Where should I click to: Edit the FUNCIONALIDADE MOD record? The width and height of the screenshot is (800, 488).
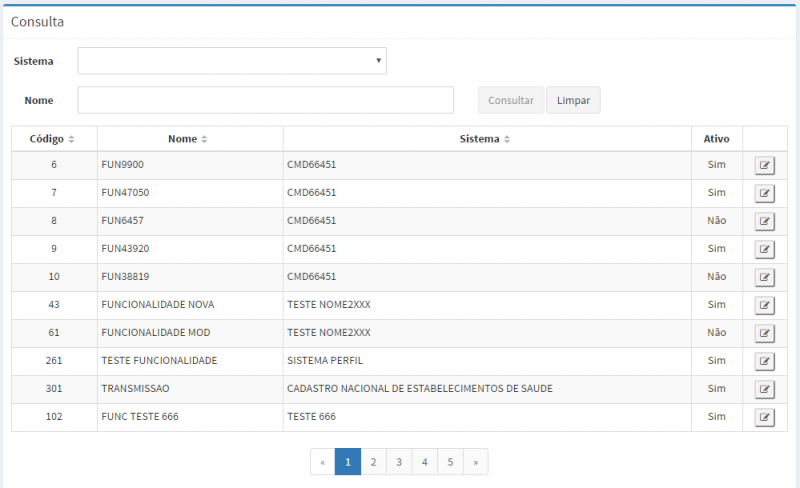tap(765, 333)
